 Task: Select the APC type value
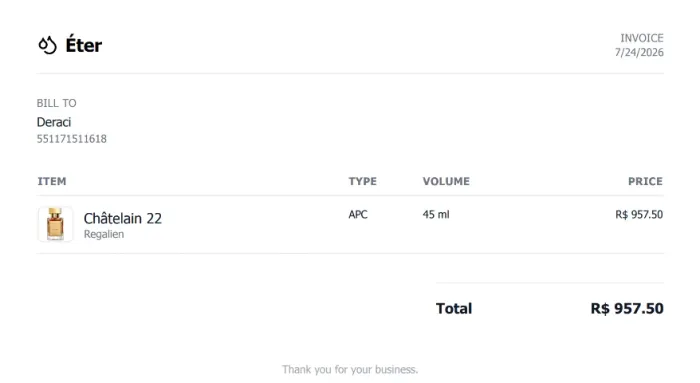(358, 215)
